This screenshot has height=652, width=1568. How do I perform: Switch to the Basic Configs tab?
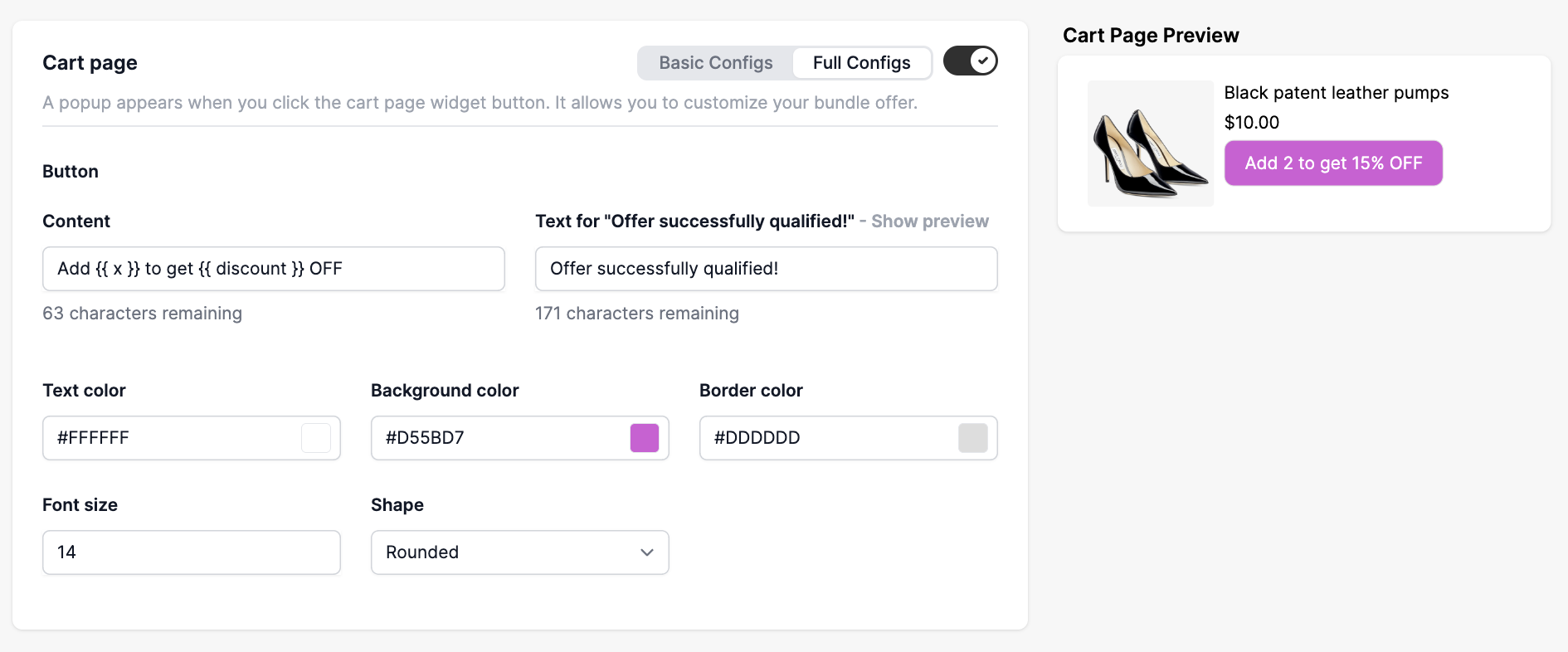click(715, 63)
